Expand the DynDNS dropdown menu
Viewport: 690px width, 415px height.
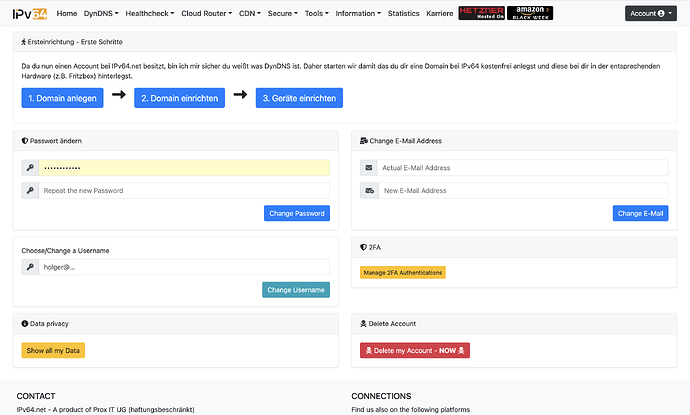tap(101, 14)
